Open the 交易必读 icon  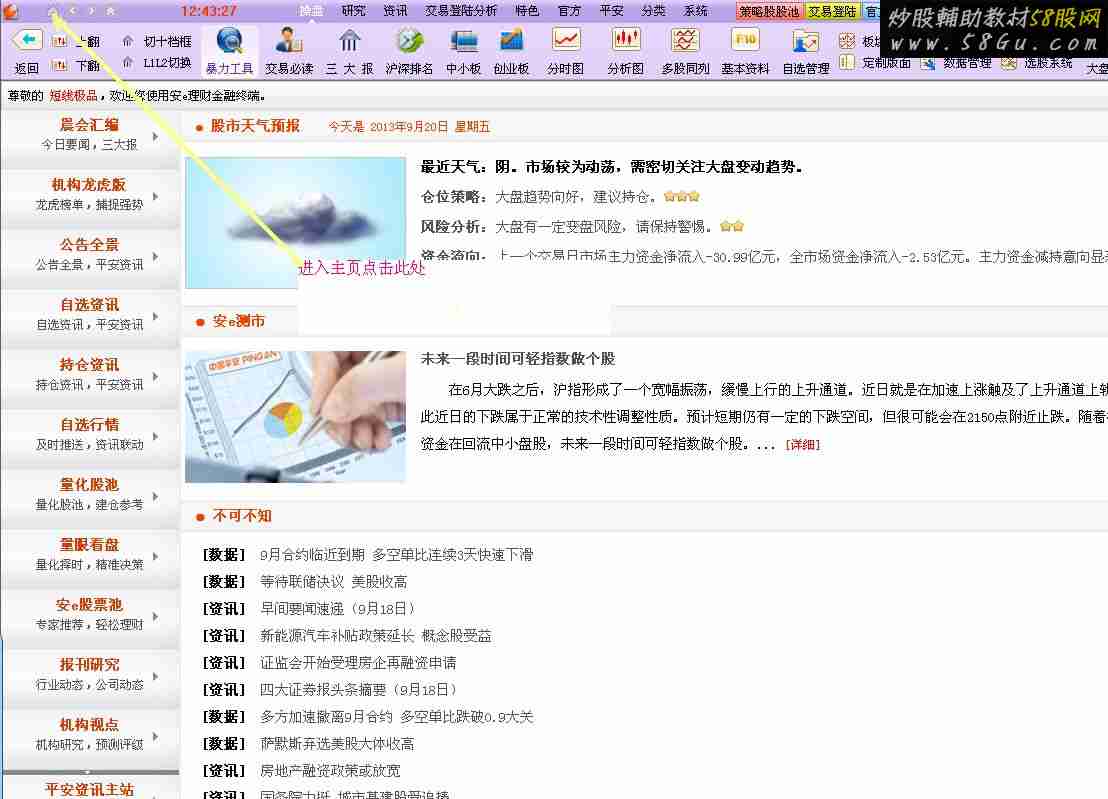point(289,41)
